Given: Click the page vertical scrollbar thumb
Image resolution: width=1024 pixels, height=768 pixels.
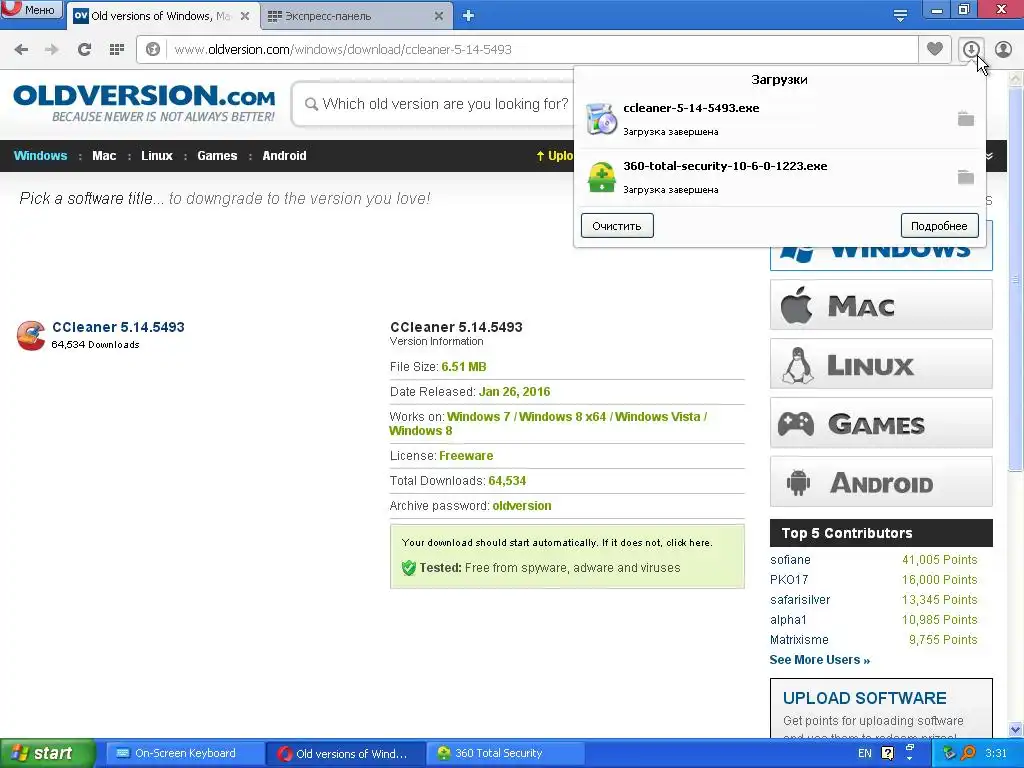Looking at the screenshot, I should [x=1016, y=281].
